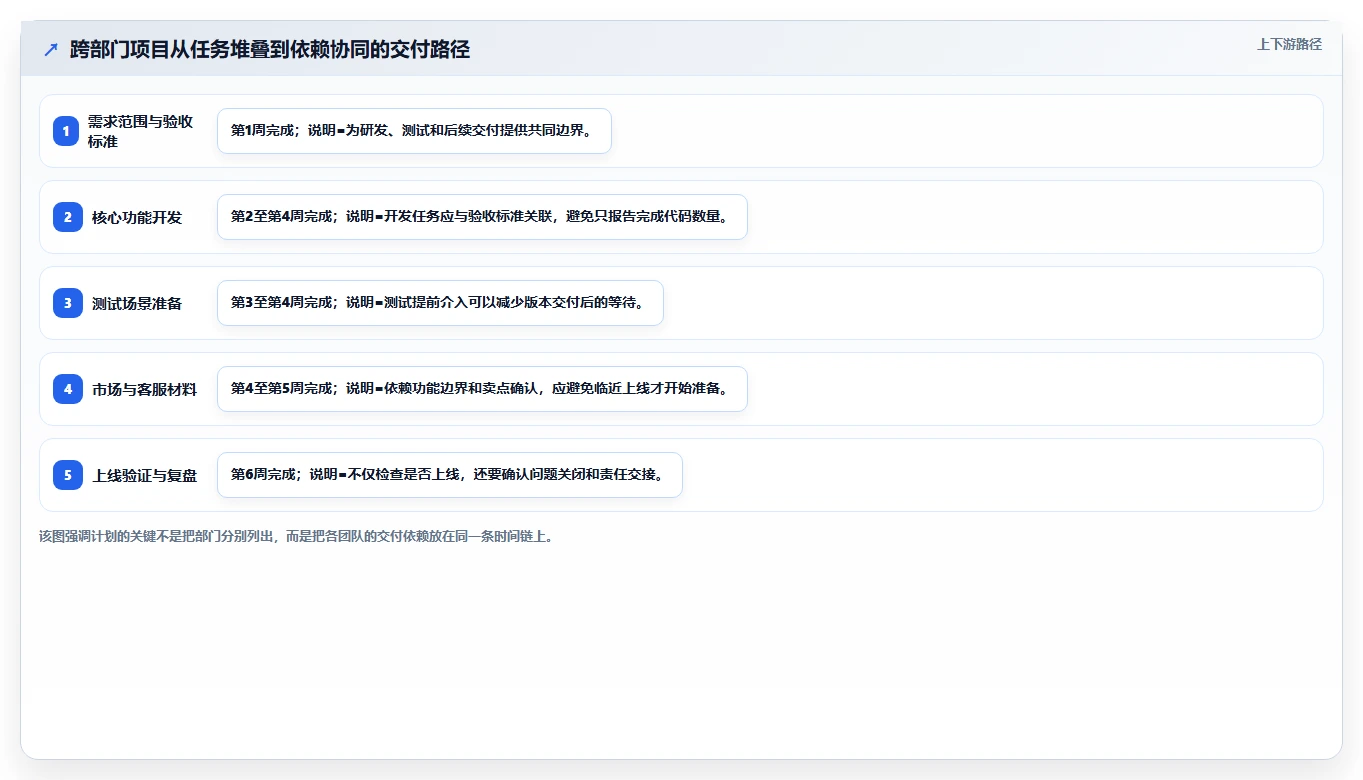Click the 上下游路径 label in header

[1289, 44]
